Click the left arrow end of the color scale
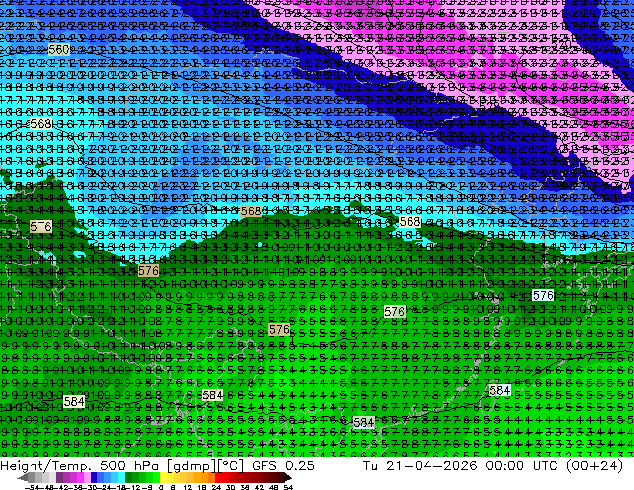This screenshot has width=634, height=490. (22, 477)
